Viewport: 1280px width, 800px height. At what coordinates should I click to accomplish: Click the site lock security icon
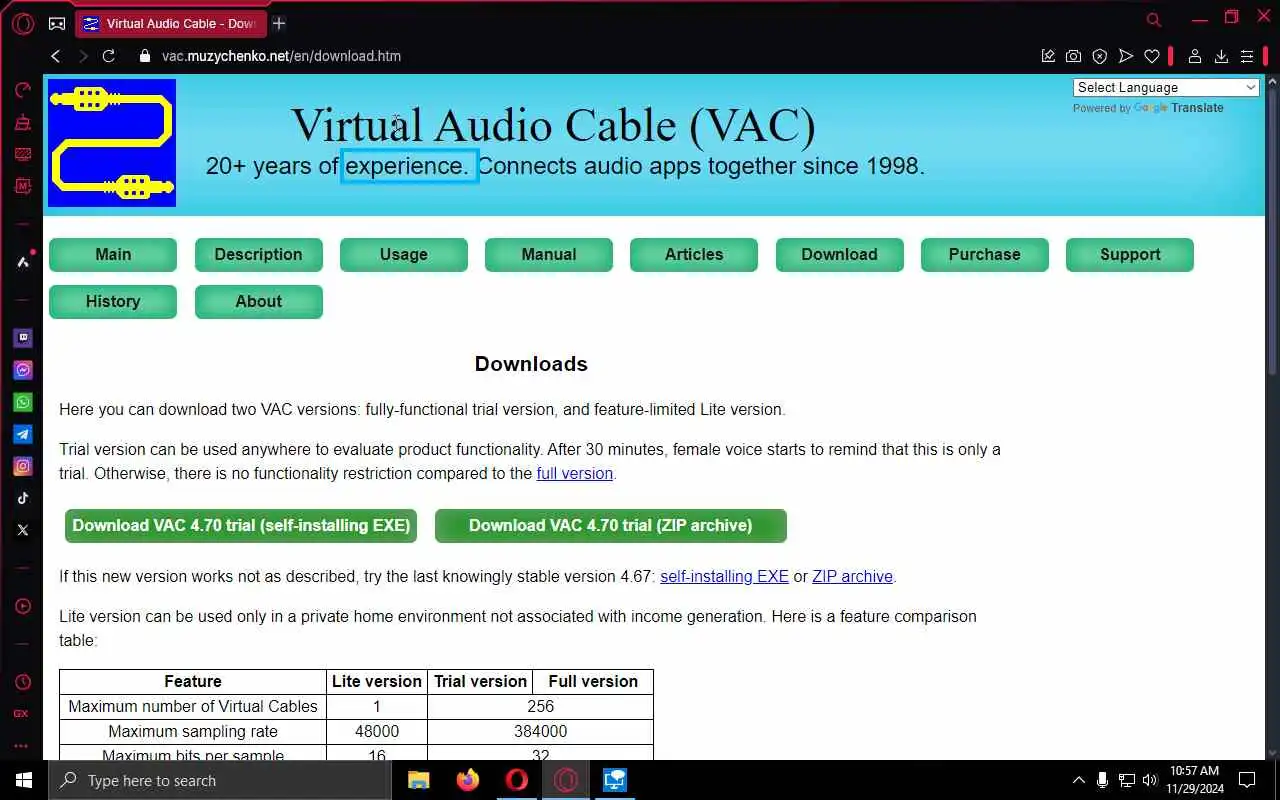click(145, 56)
